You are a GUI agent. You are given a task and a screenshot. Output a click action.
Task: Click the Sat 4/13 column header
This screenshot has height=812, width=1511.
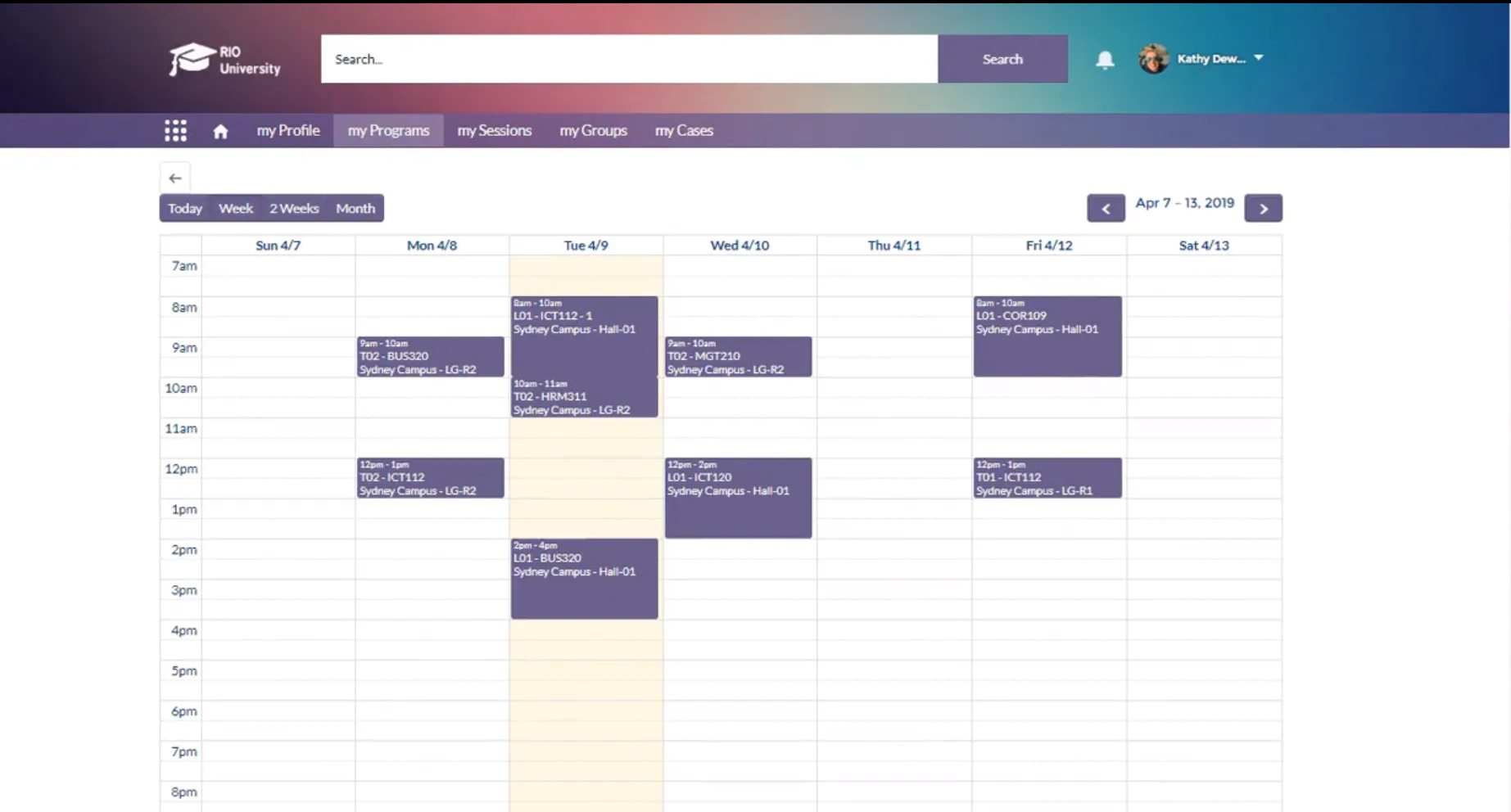click(x=1204, y=246)
